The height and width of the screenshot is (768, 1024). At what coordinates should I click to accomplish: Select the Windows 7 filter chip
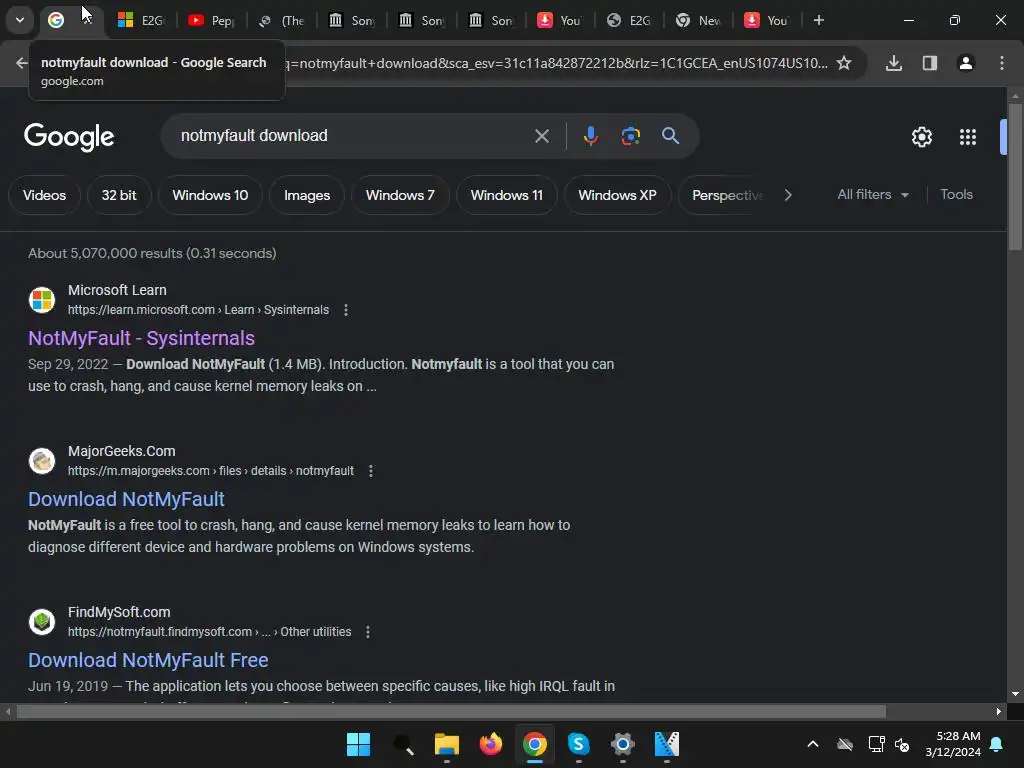click(x=400, y=195)
